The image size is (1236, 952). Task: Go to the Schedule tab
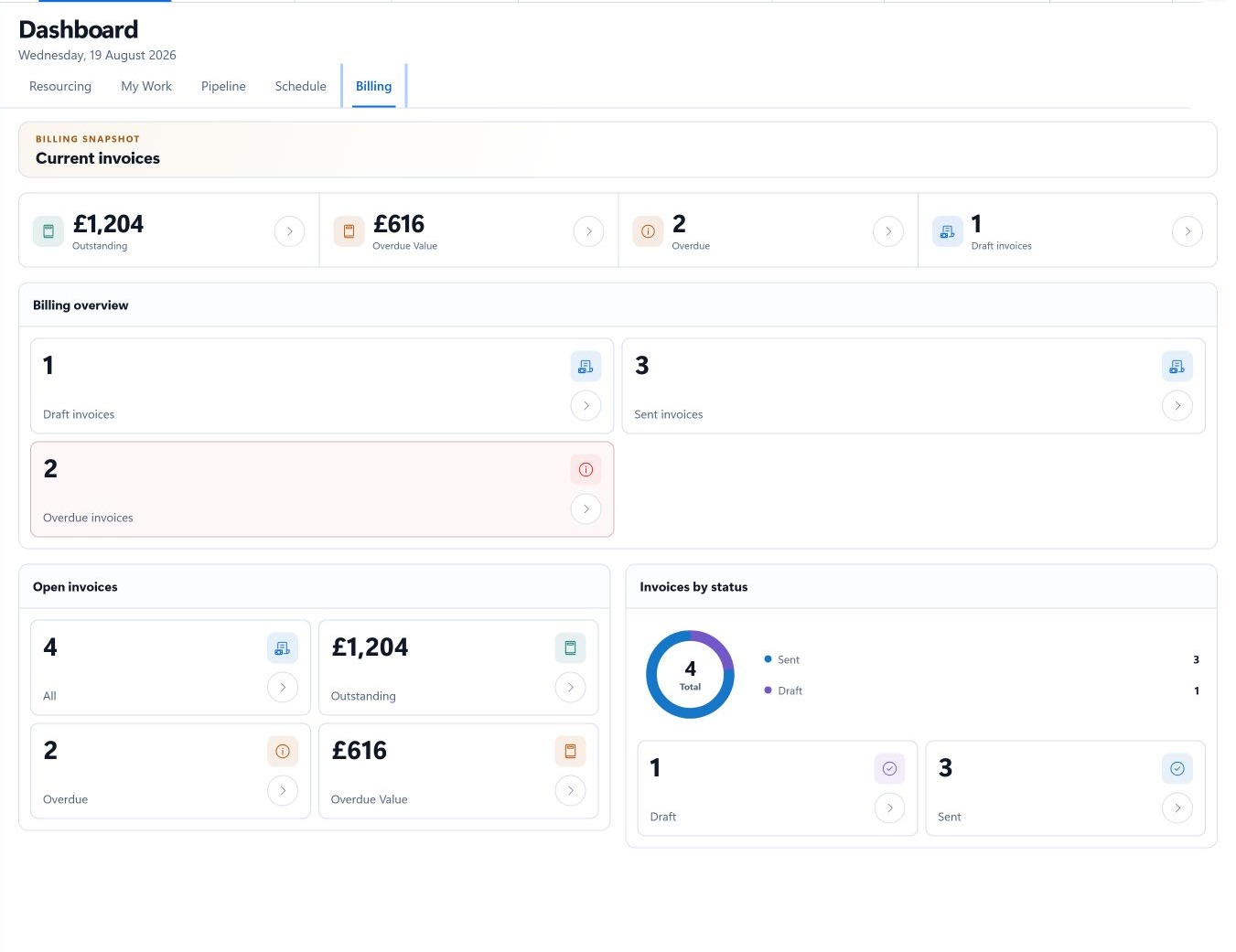pos(300,86)
